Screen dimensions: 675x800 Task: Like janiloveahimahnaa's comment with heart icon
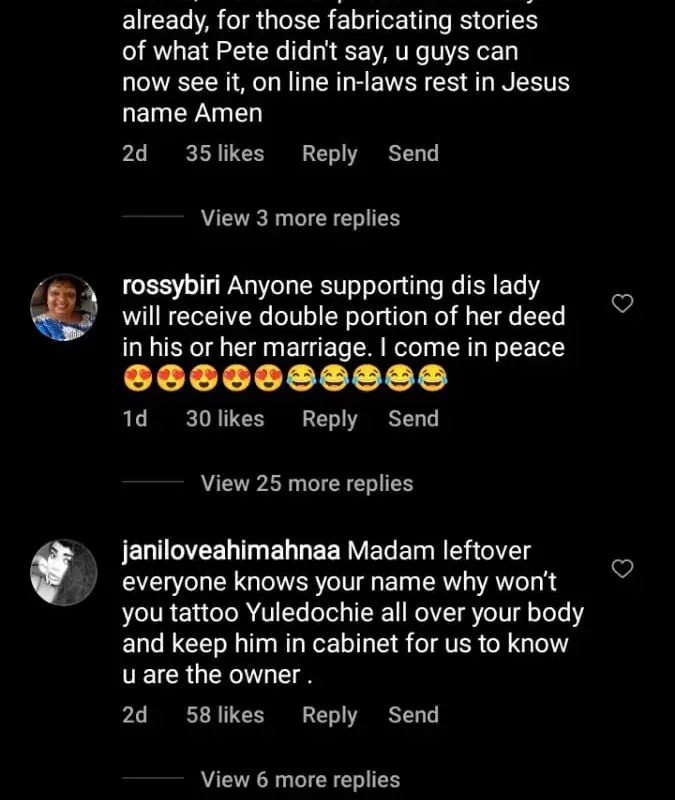(622, 569)
